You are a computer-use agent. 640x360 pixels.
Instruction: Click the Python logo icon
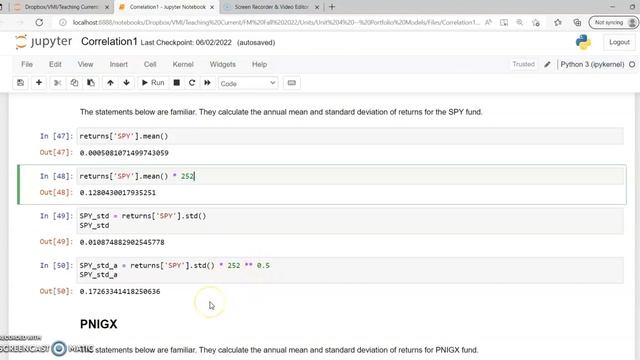tap(583, 42)
